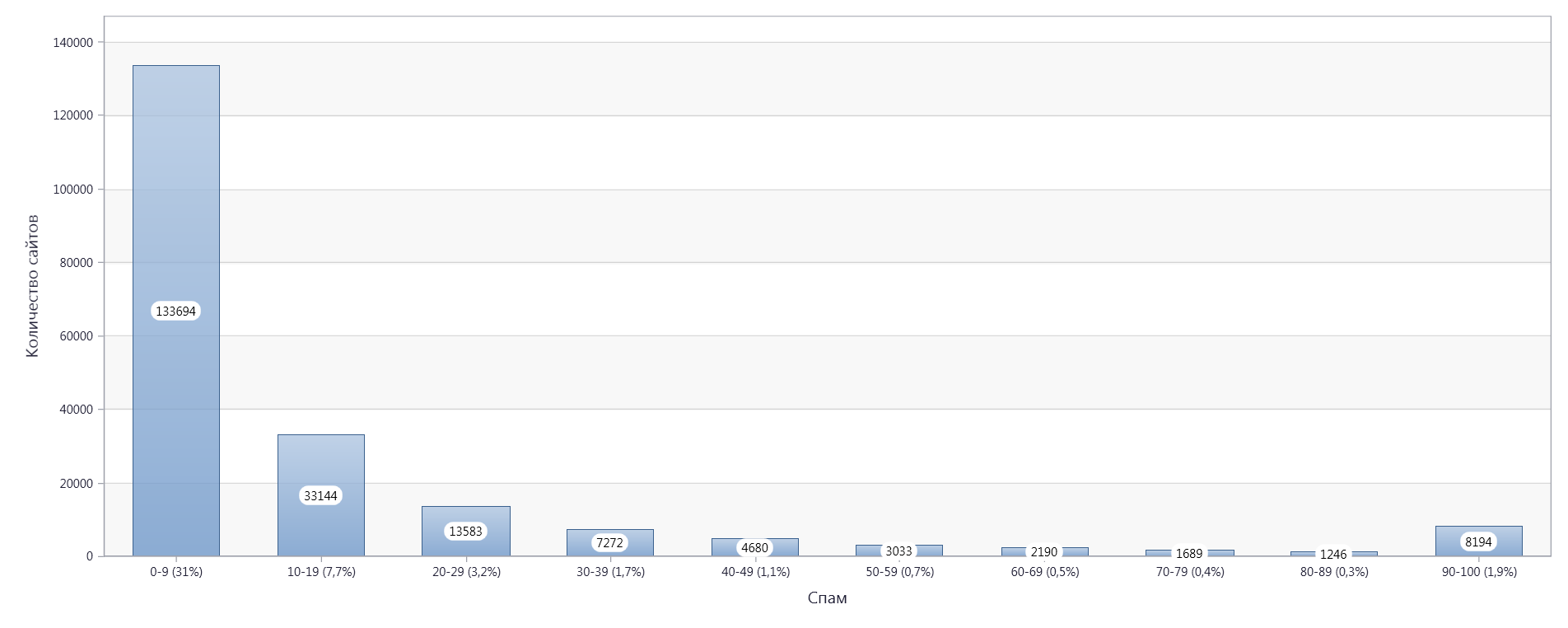1568x628 pixels.
Task: Select the 50-59 (0,7%) category label
Action: 900,572
